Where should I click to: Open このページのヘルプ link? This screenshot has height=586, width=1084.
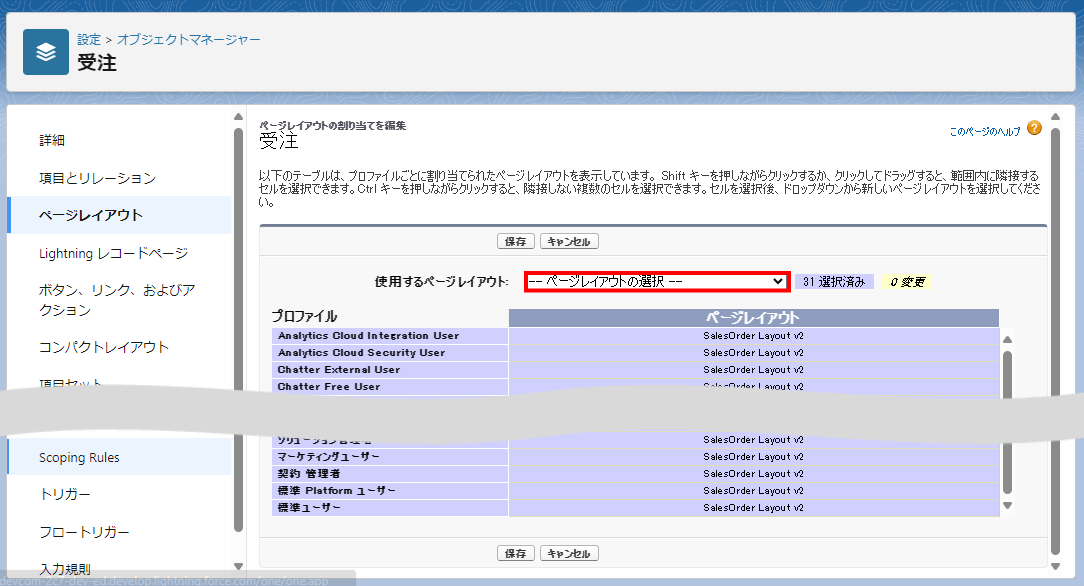(x=984, y=131)
